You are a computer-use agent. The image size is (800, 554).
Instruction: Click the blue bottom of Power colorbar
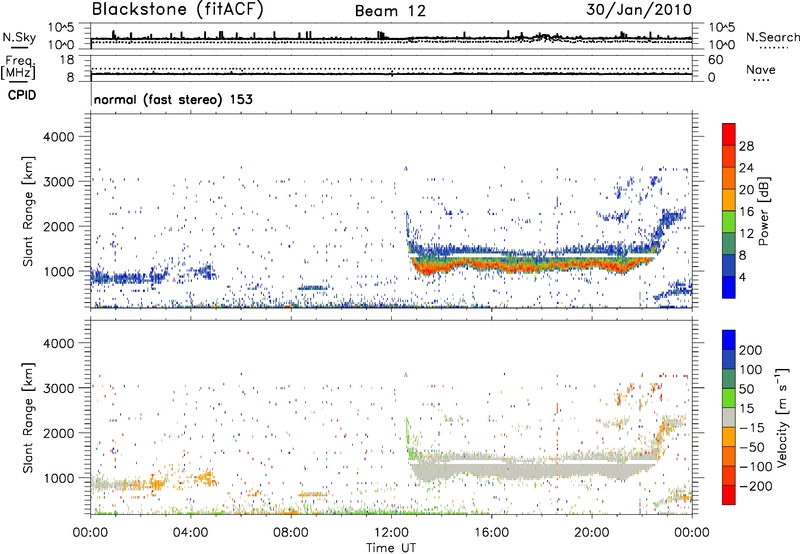(729, 287)
